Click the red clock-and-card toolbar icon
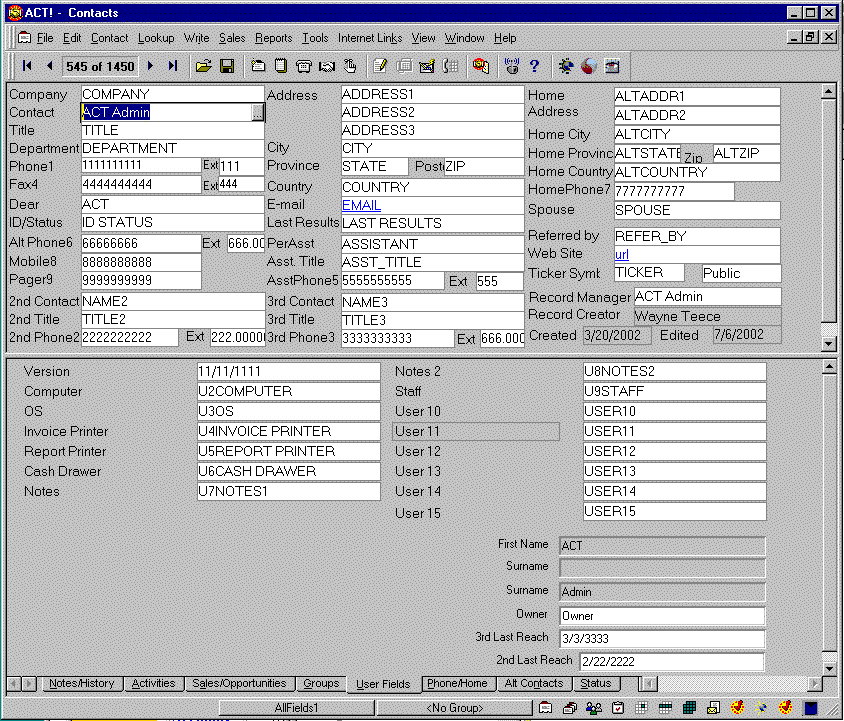The height and width of the screenshot is (721, 844). 481,66
